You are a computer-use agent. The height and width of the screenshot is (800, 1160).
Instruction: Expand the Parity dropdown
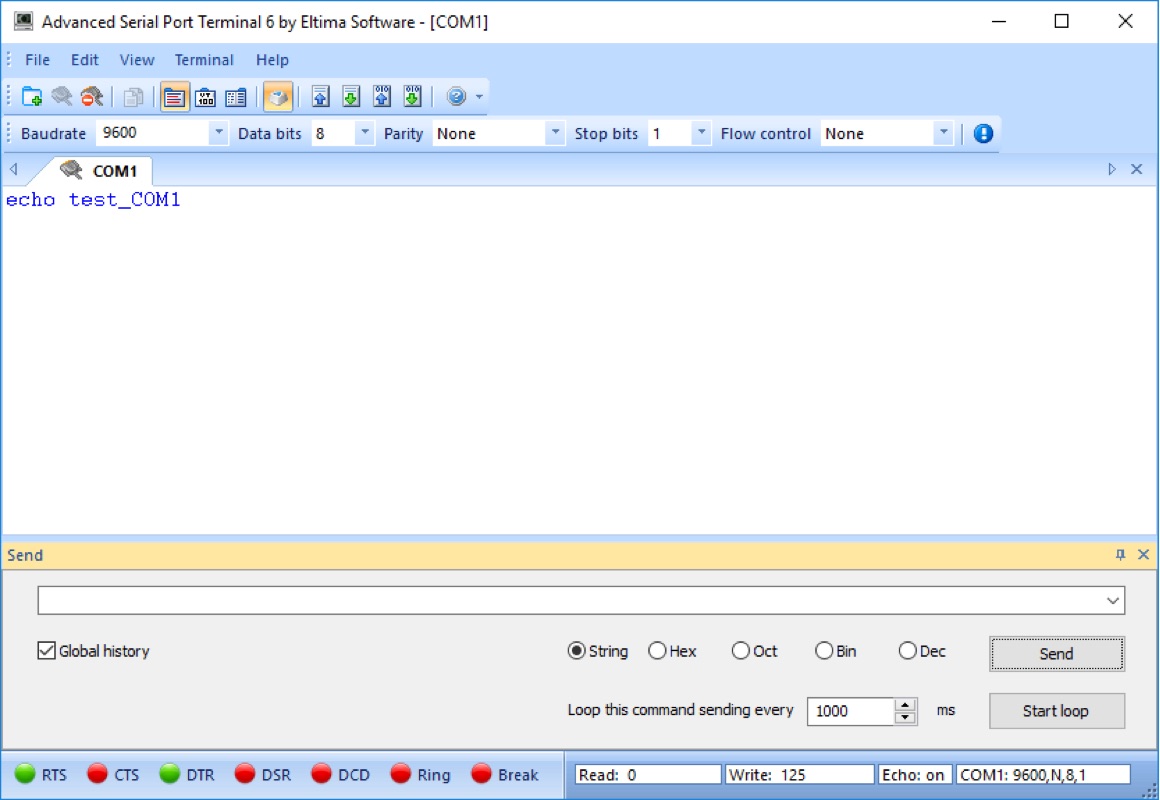tap(555, 133)
